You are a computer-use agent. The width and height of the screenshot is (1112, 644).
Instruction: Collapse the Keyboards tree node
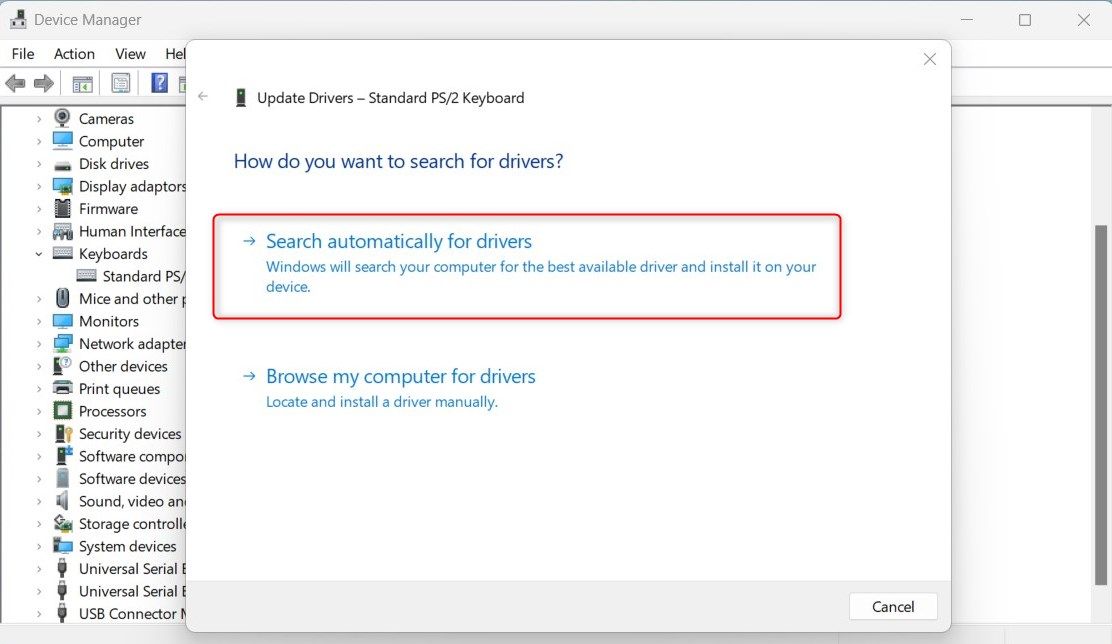point(38,253)
